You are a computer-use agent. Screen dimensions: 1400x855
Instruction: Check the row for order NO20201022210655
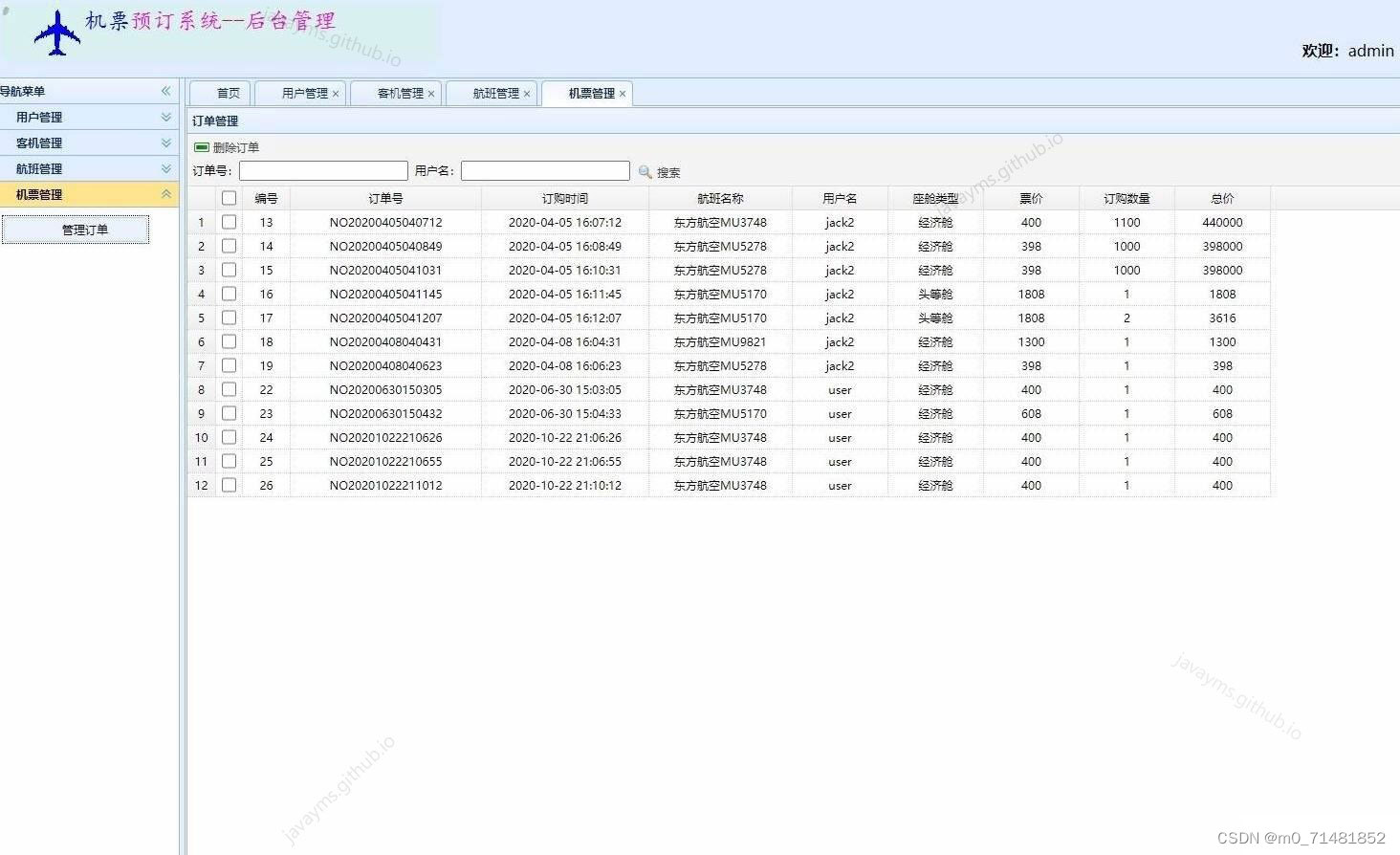tap(229, 461)
